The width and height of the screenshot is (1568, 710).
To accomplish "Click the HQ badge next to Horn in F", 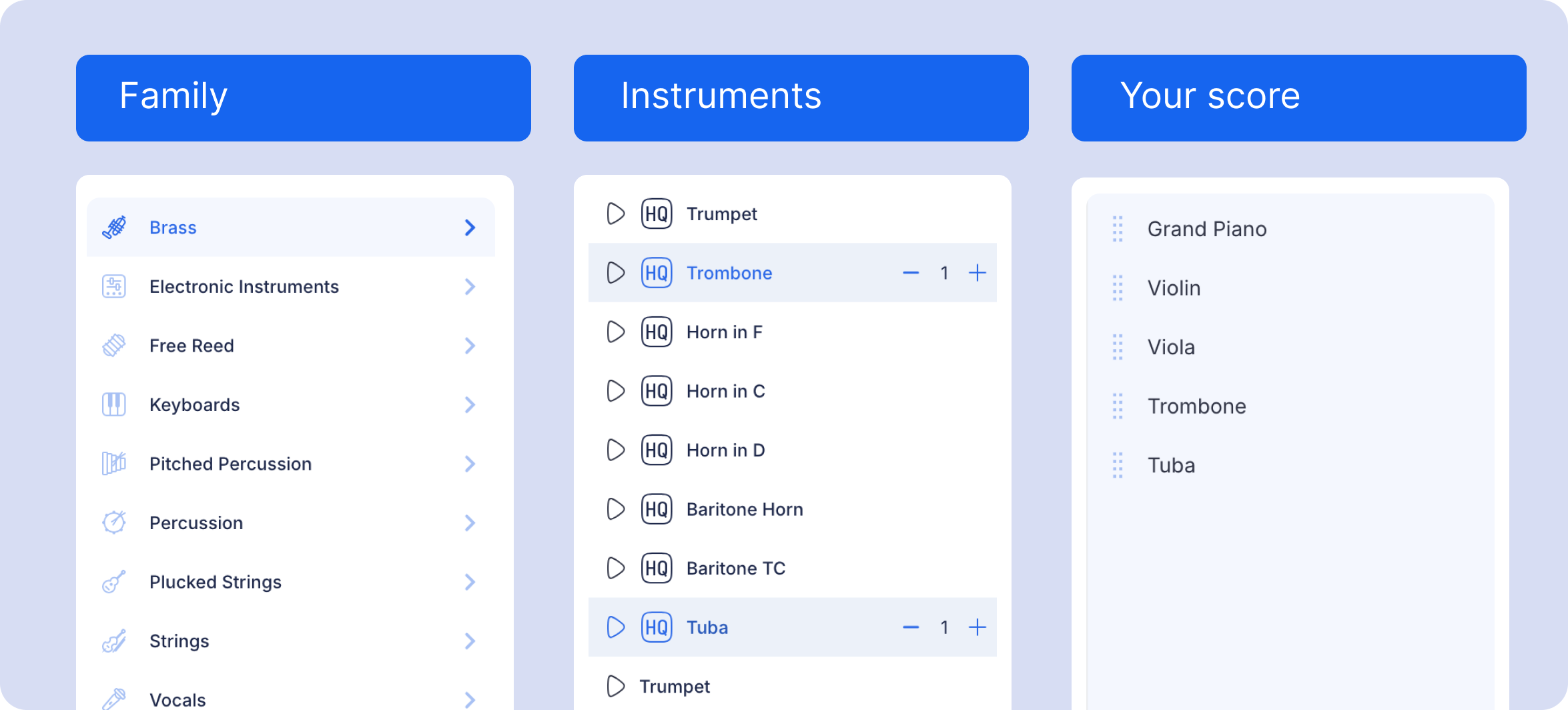I will click(657, 332).
